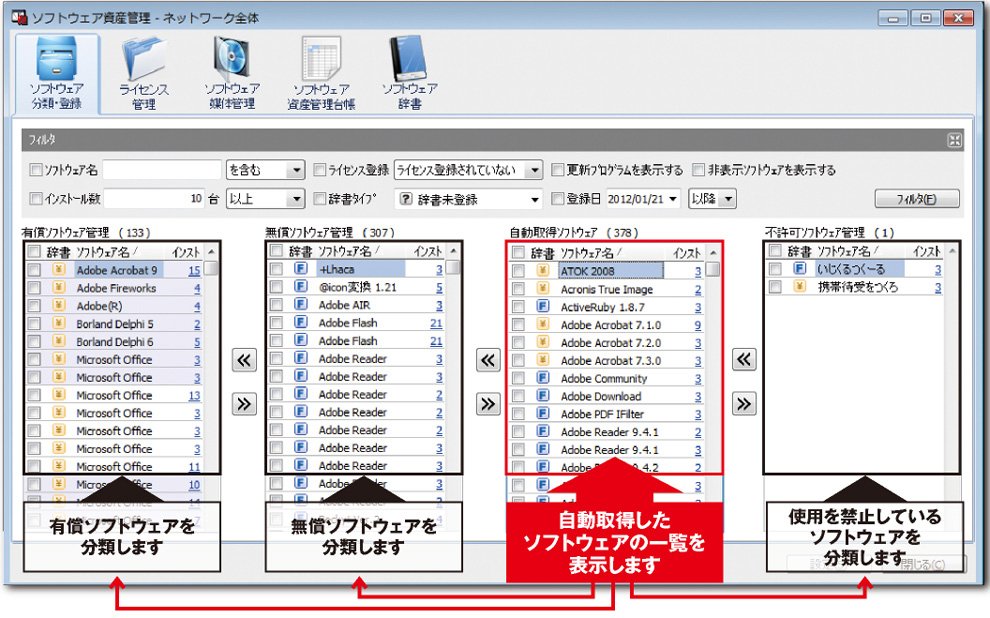Click the paid icon beside Borland Delphi 6

point(59,342)
